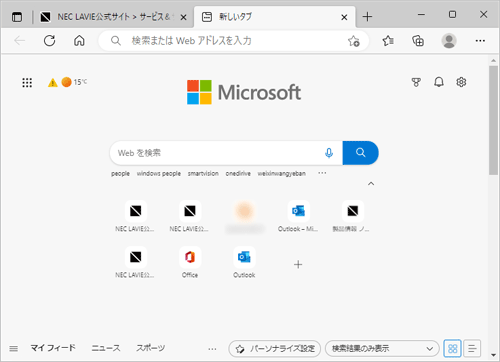Open the blurred orange quick link tile
Image resolution: width=500 pixels, height=362 pixels.
(244, 217)
